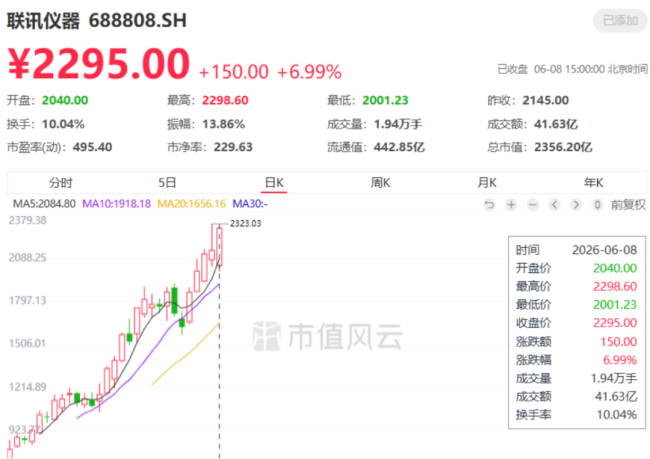Click the 流通值 value 442.85亿
This screenshot has width=650, height=459.
(399, 147)
